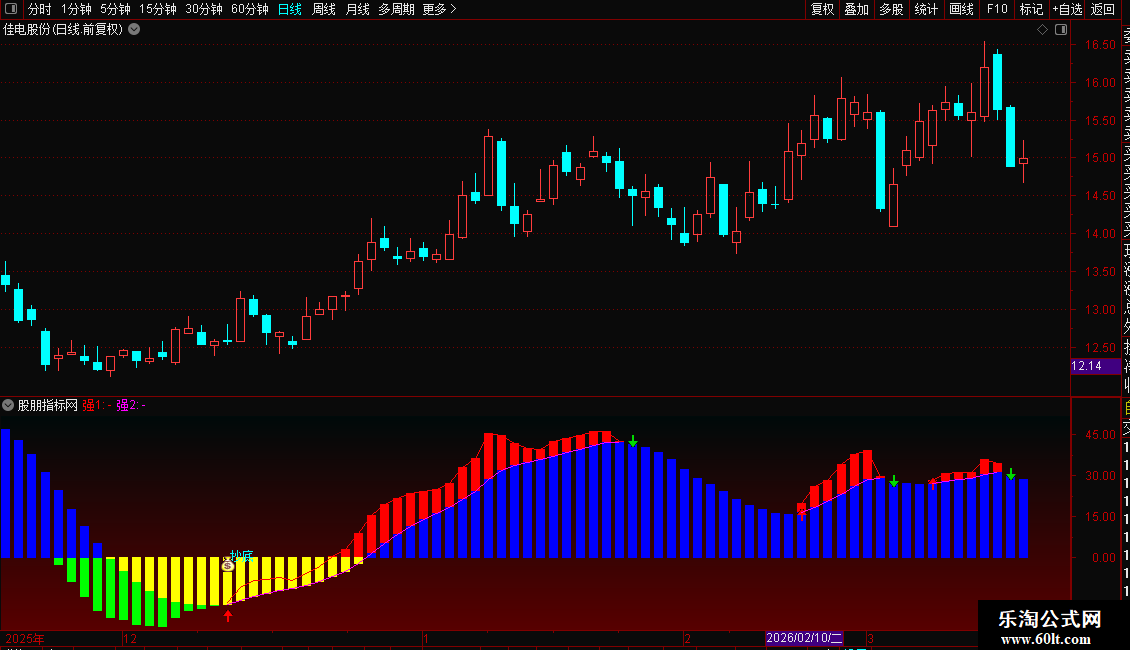Switch to 月线 monthly chart
Viewport: 1130px width, 650px height.
[x=357, y=9]
